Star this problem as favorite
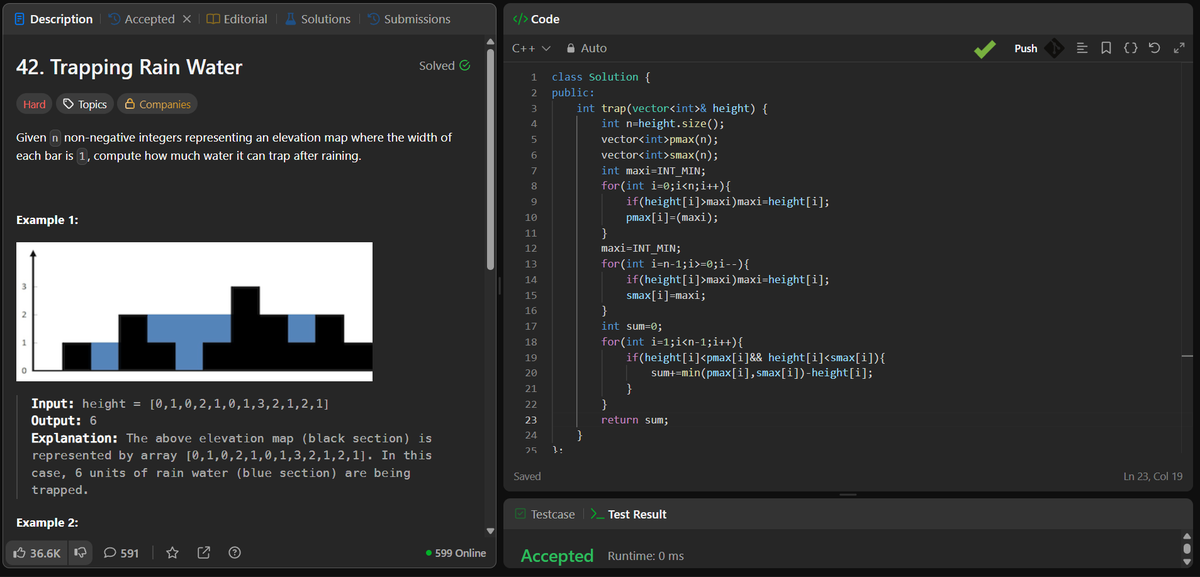Image resolution: width=1200 pixels, height=577 pixels. point(172,553)
